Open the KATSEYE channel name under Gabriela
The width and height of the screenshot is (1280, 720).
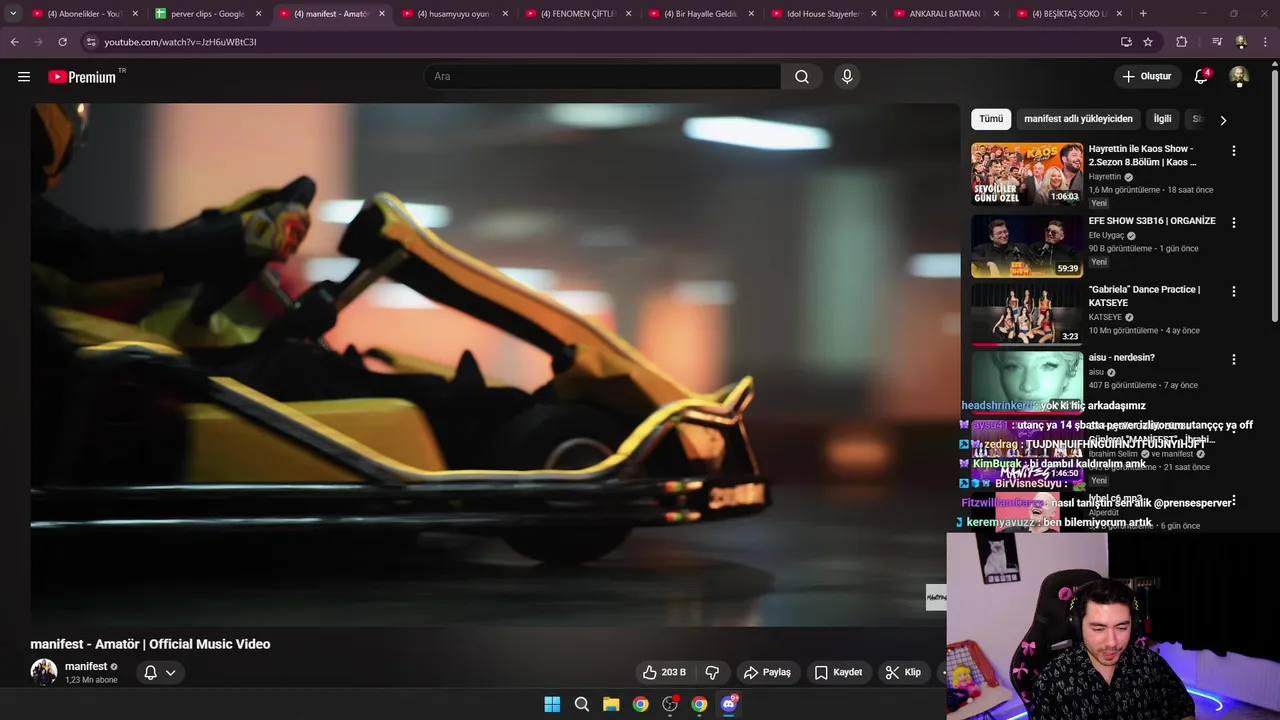1105,317
